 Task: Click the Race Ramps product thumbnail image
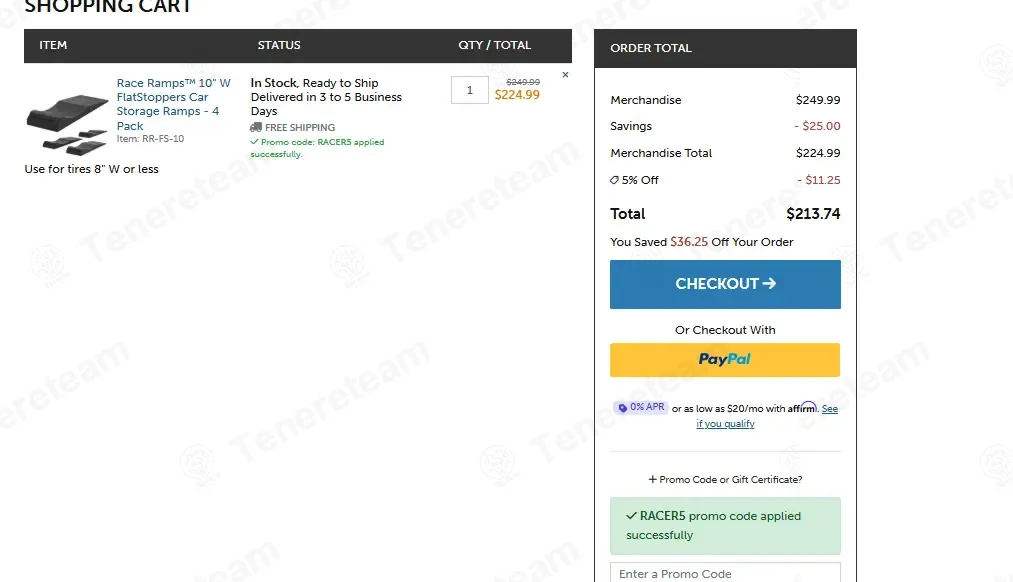click(67, 123)
